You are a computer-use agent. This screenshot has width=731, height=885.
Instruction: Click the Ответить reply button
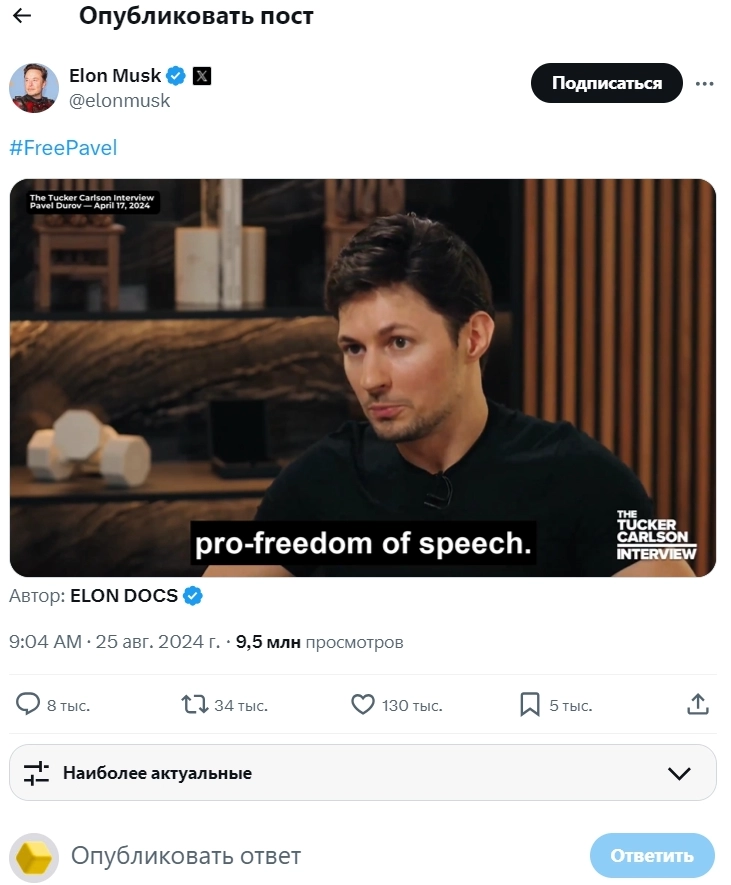652,856
